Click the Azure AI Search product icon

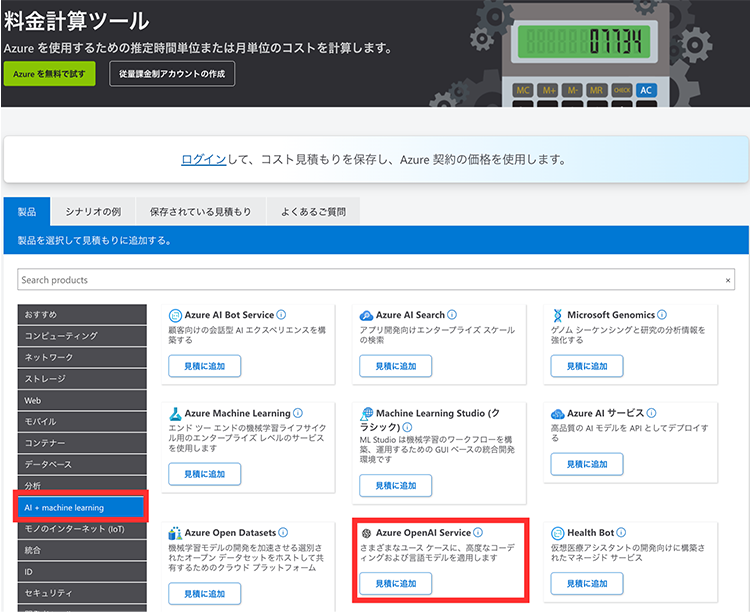[366, 315]
